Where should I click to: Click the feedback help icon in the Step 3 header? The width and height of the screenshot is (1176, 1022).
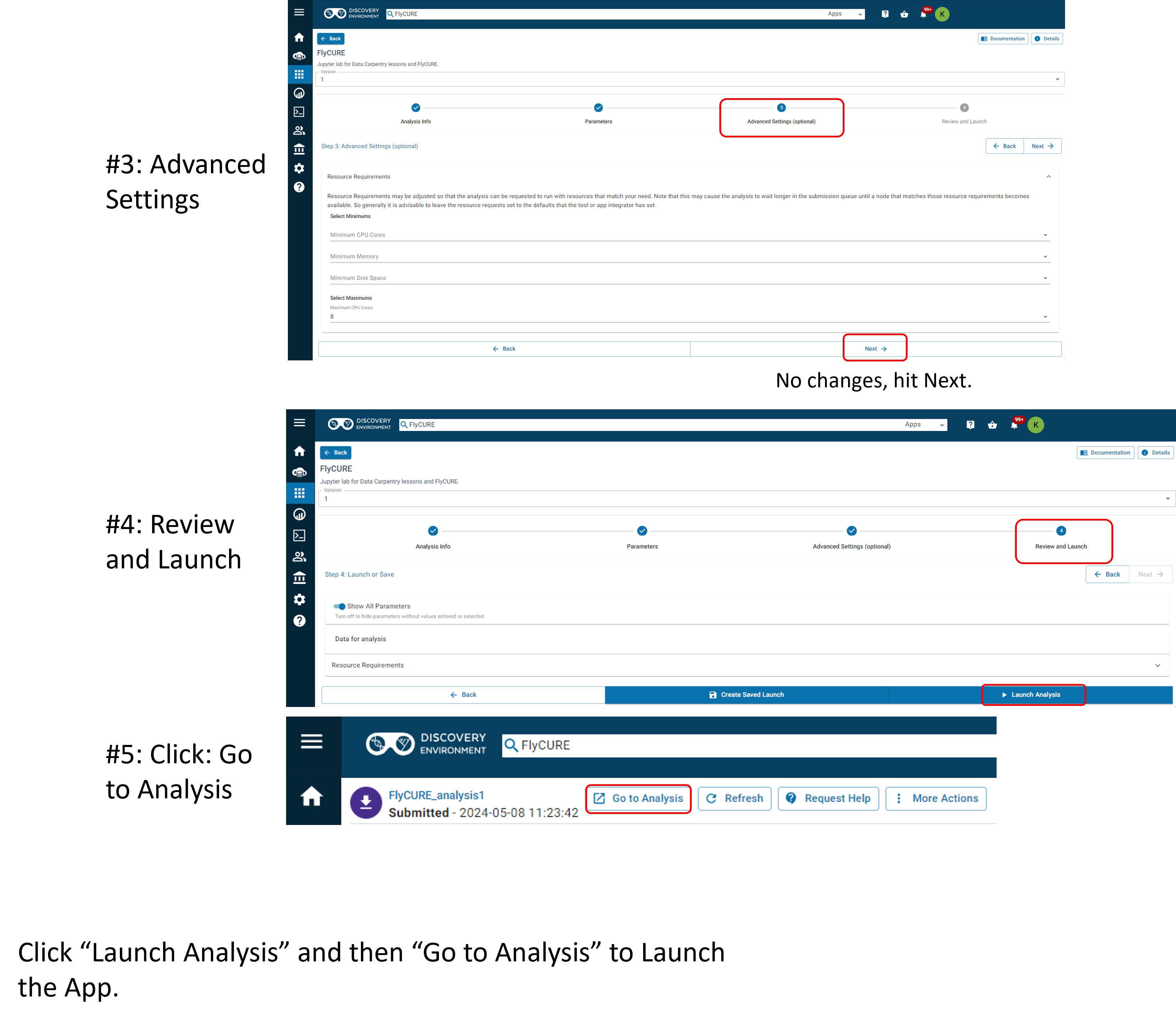(885, 14)
